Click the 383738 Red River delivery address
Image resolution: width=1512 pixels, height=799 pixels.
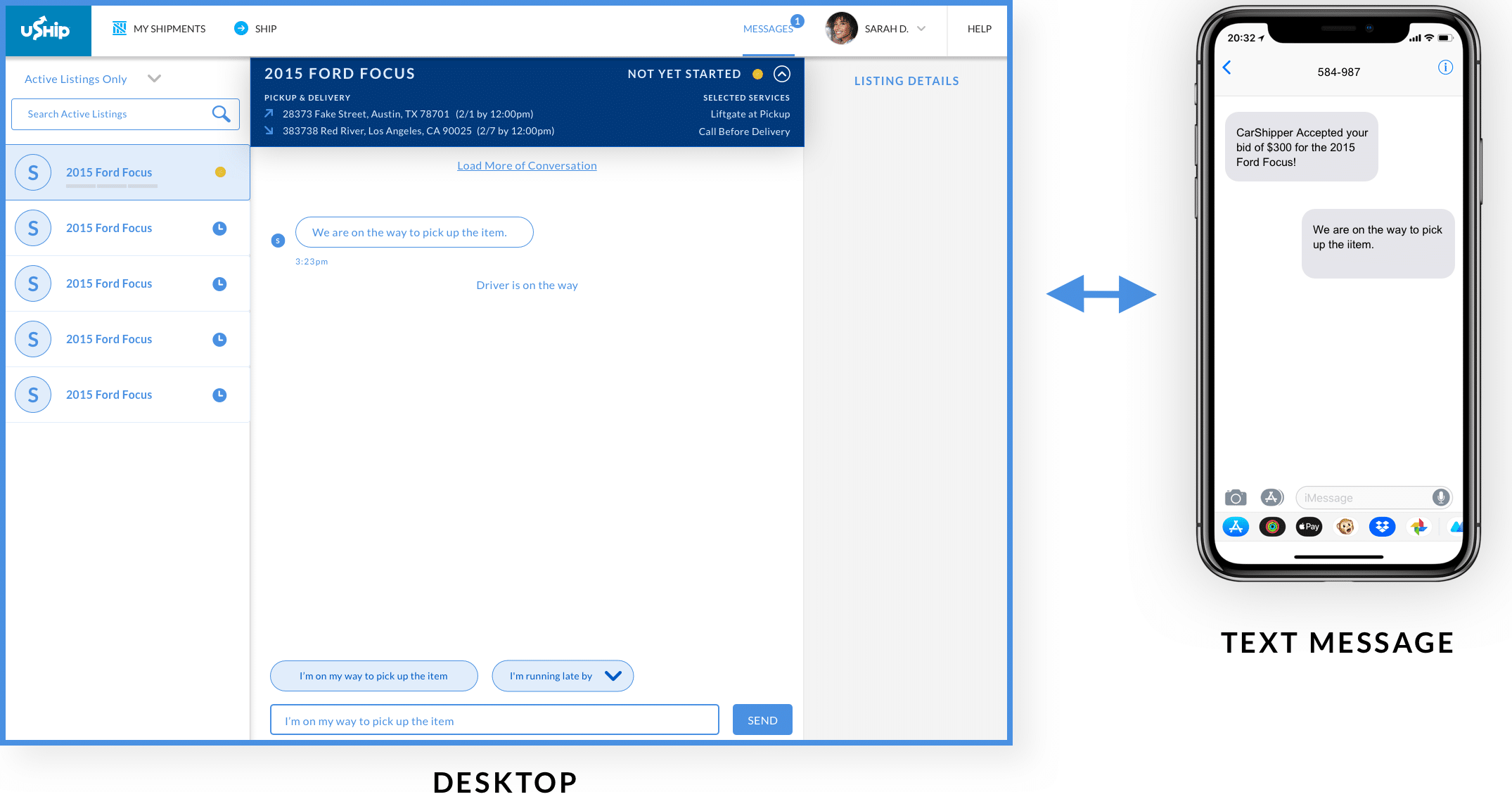(377, 131)
